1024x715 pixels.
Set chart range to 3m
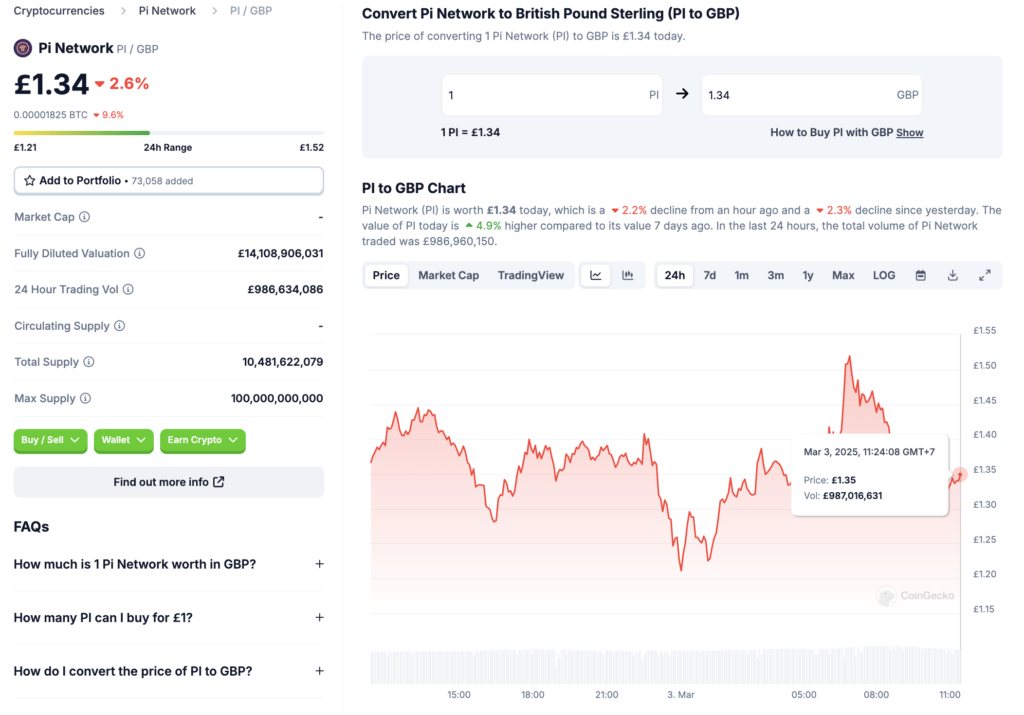pyautogui.click(x=776, y=276)
